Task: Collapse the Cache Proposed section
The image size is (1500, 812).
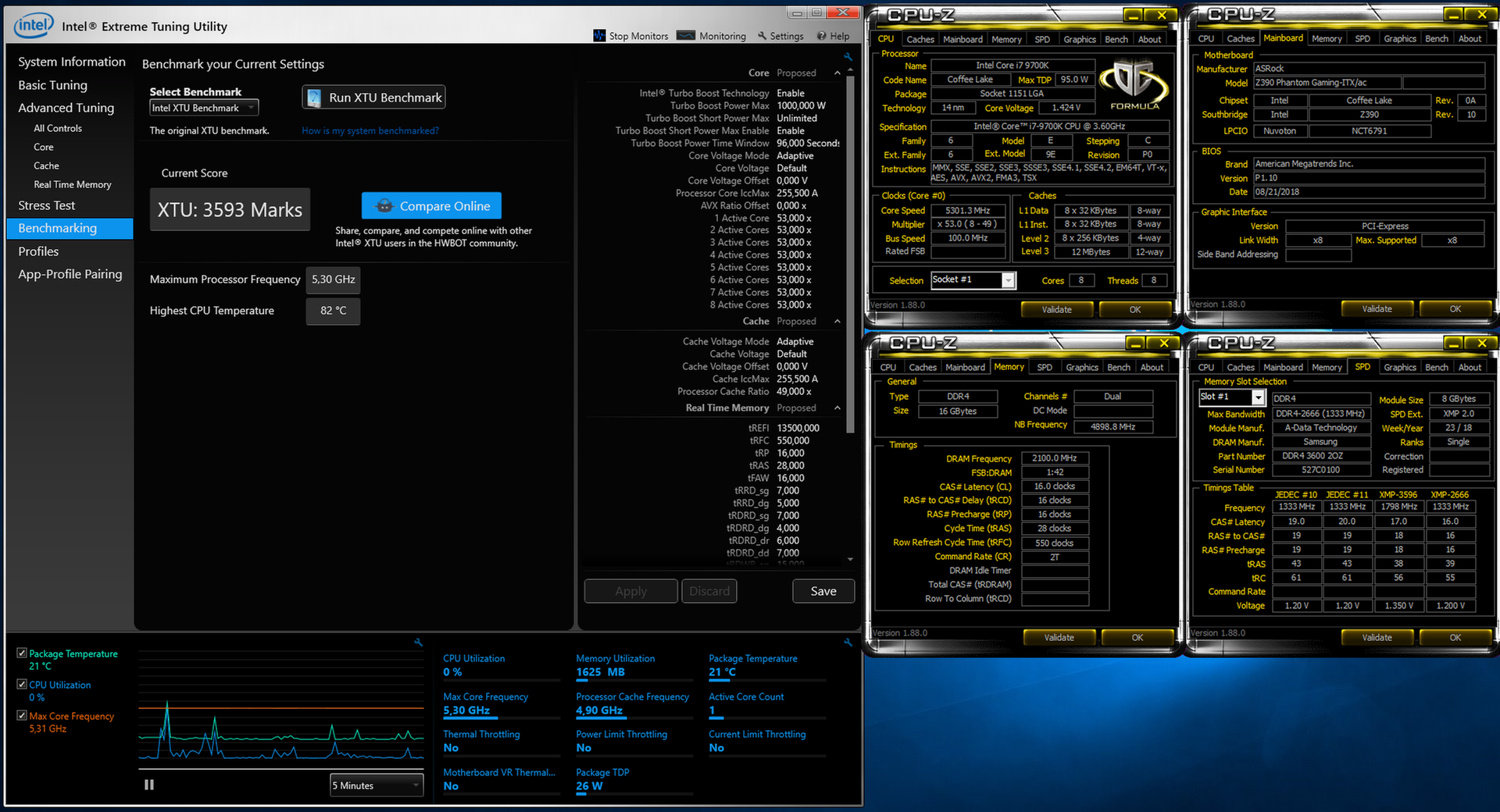Action: point(837,321)
